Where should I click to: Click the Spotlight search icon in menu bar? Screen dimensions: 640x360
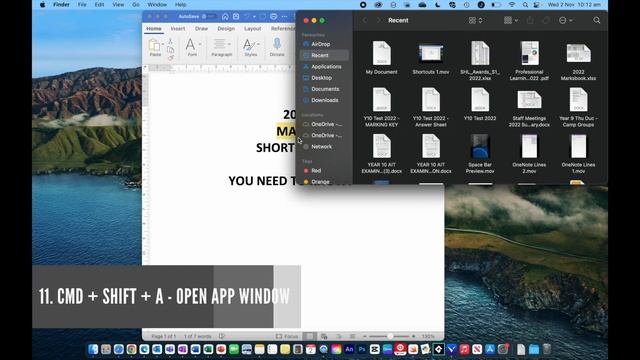pyautogui.click(x=525, y=5)
